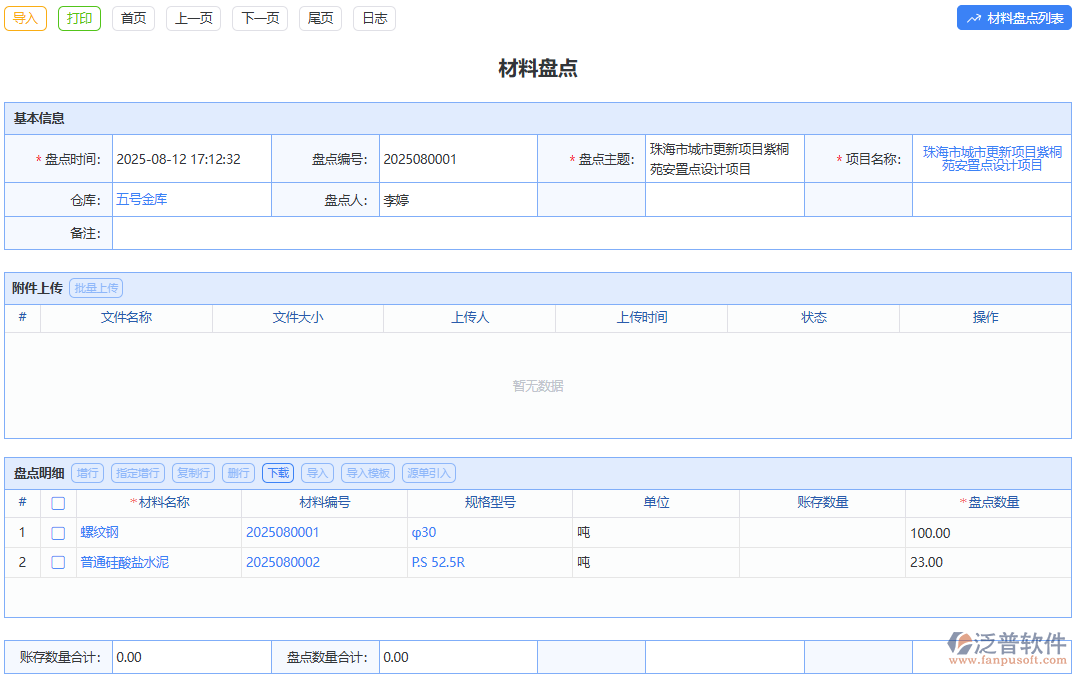
Task: Click 源单引入 to import source documents
Action: point(425,472)
